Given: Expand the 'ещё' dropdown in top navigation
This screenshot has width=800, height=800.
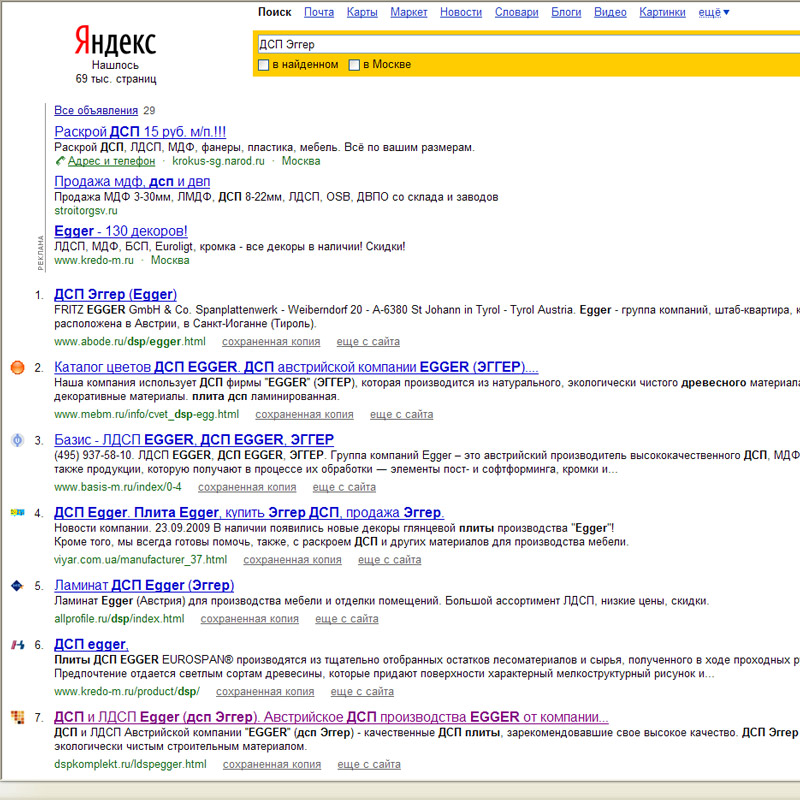Looking at the screenshot, I should [714, 12].
